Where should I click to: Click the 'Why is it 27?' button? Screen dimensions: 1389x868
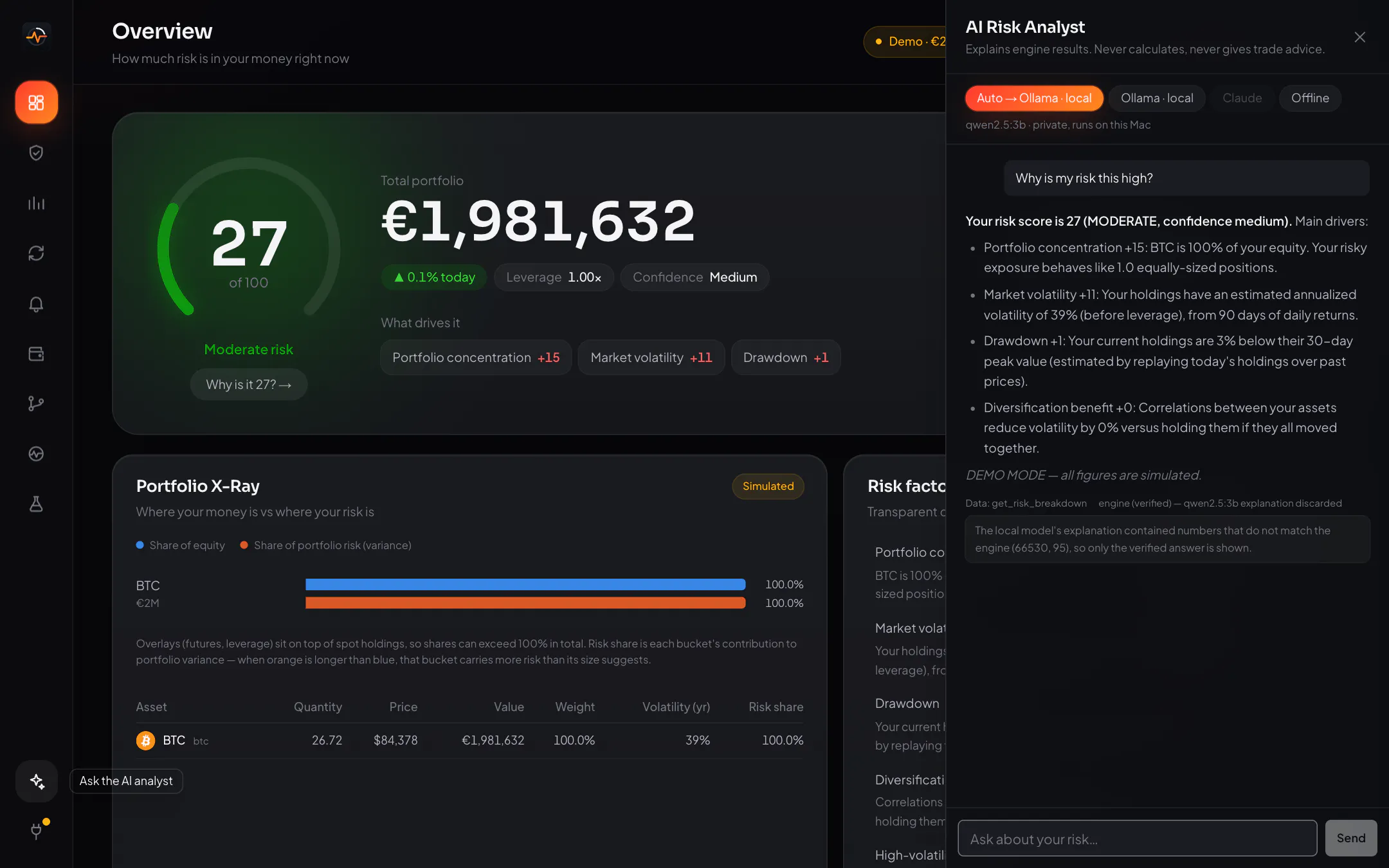tap(249, 384)
